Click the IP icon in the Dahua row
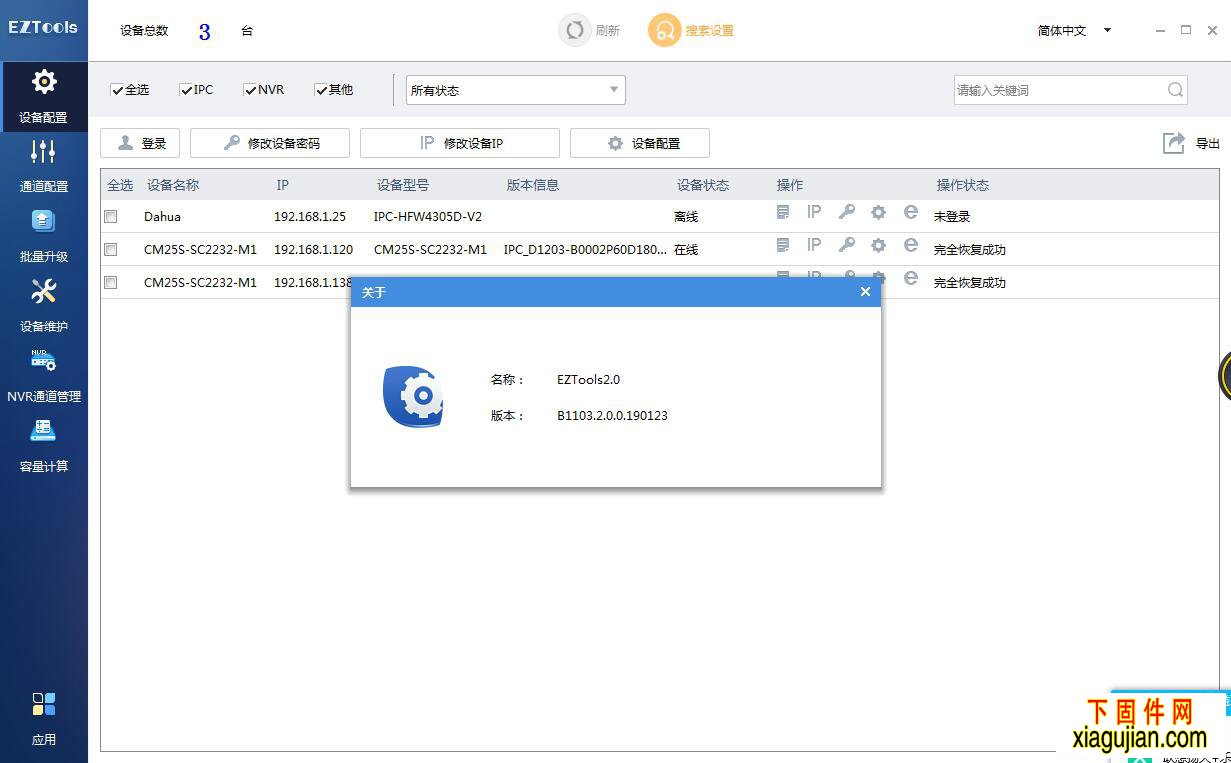 (x=814, y=212)
